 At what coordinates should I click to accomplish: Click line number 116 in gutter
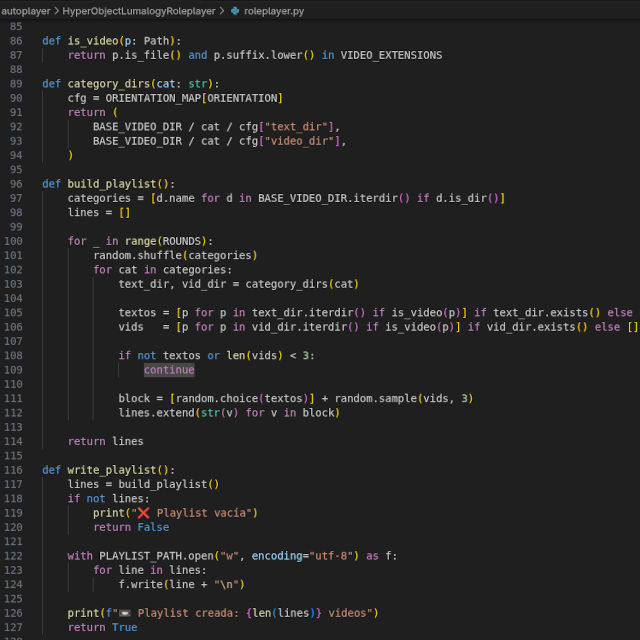click(x=16, y=470)
